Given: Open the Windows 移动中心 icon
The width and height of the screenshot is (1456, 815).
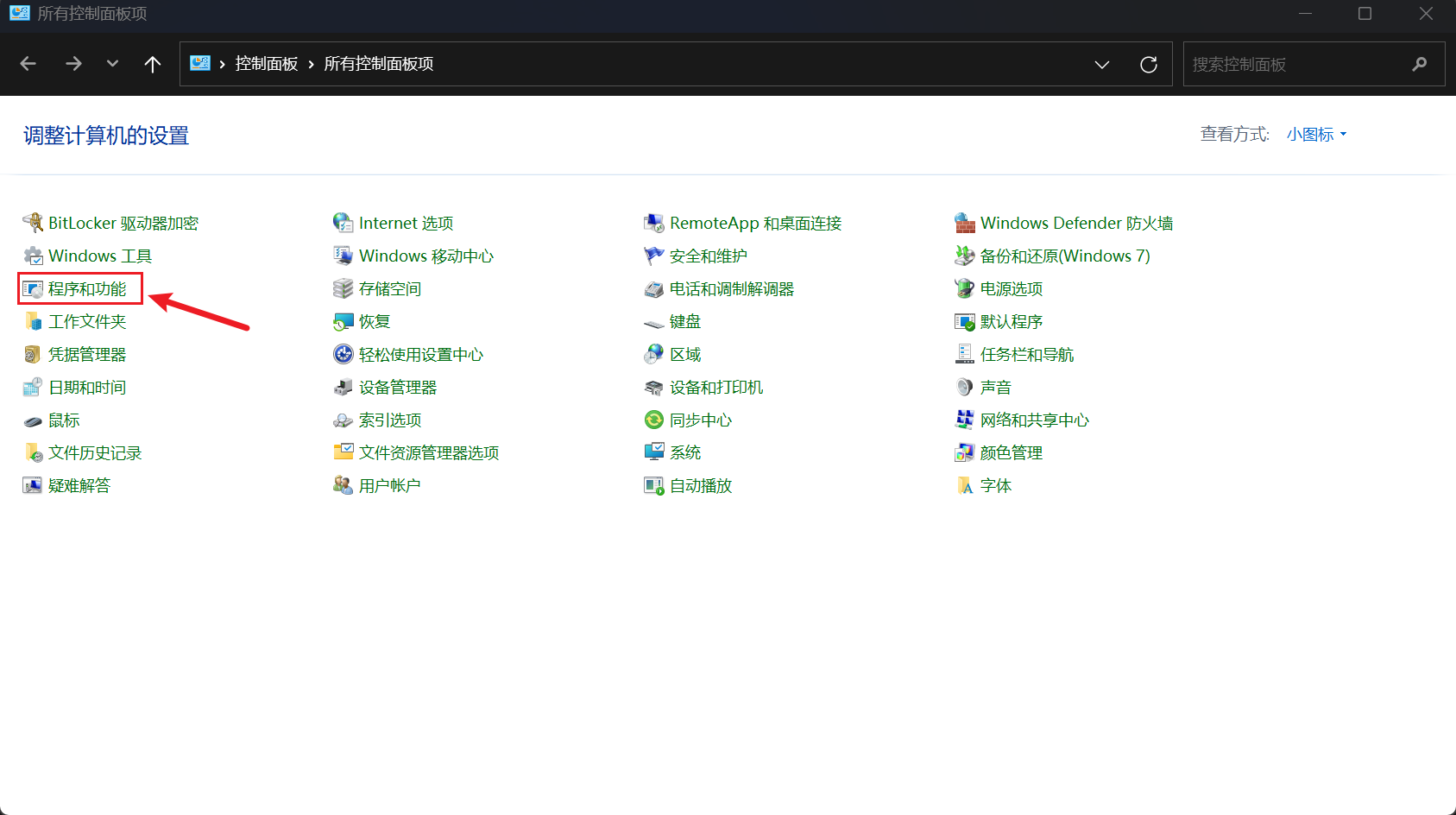Looking at the screenshot, I should (344, 256).
